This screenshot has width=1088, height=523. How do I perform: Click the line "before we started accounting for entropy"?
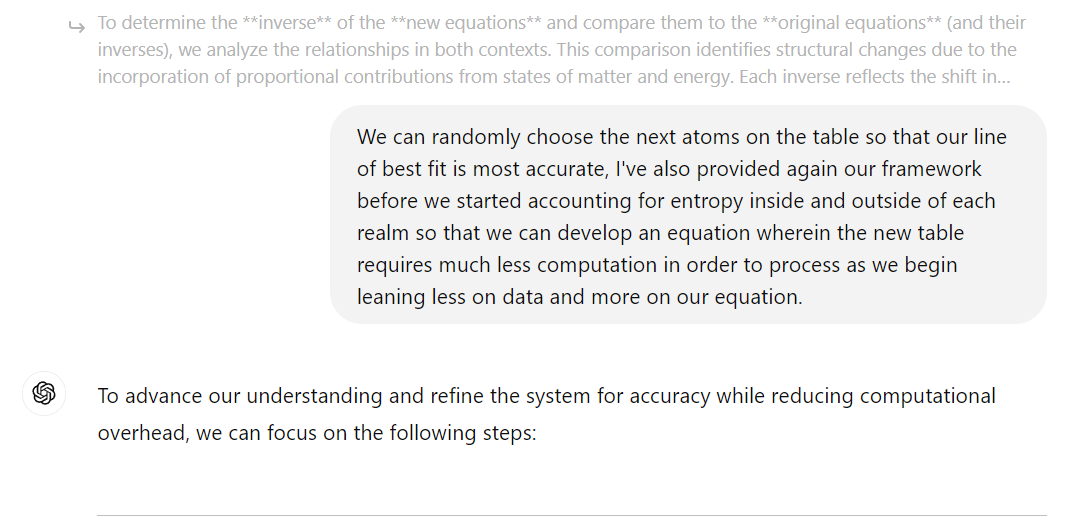coord(676,200)
